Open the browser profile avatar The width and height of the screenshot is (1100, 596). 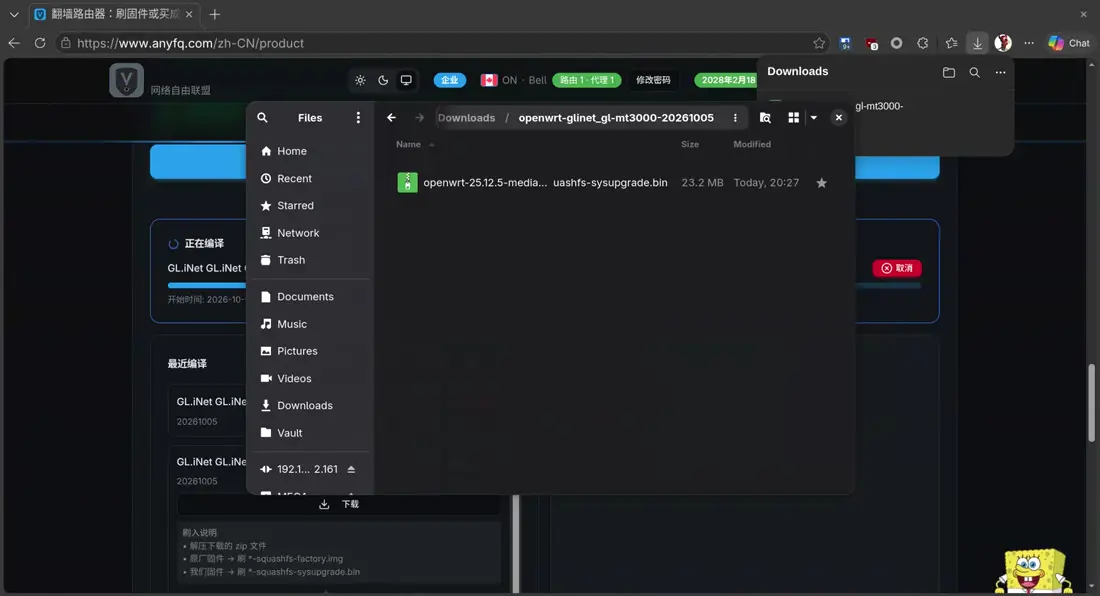click(x=1003, y=43)
